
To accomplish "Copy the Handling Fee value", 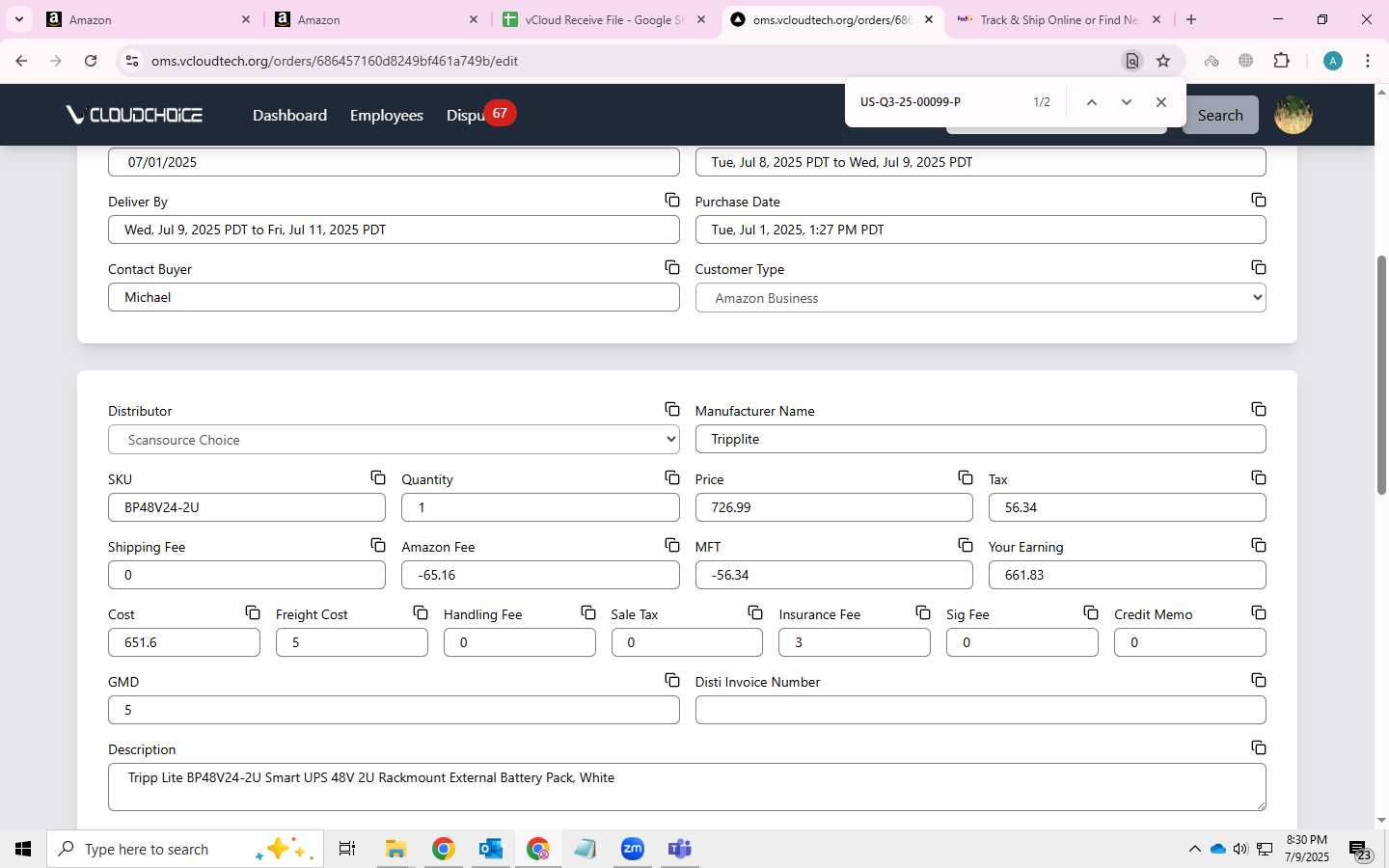I will [x=588, y=612].
